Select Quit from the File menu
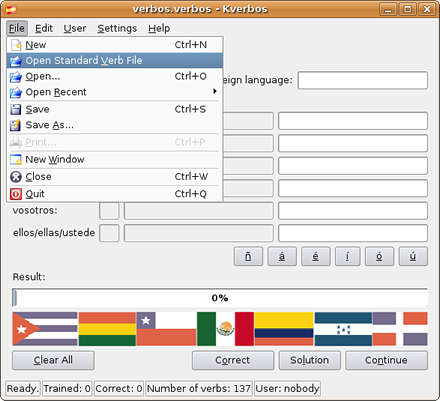This screenshot has width=440, height=401. (x=115, y=194)
